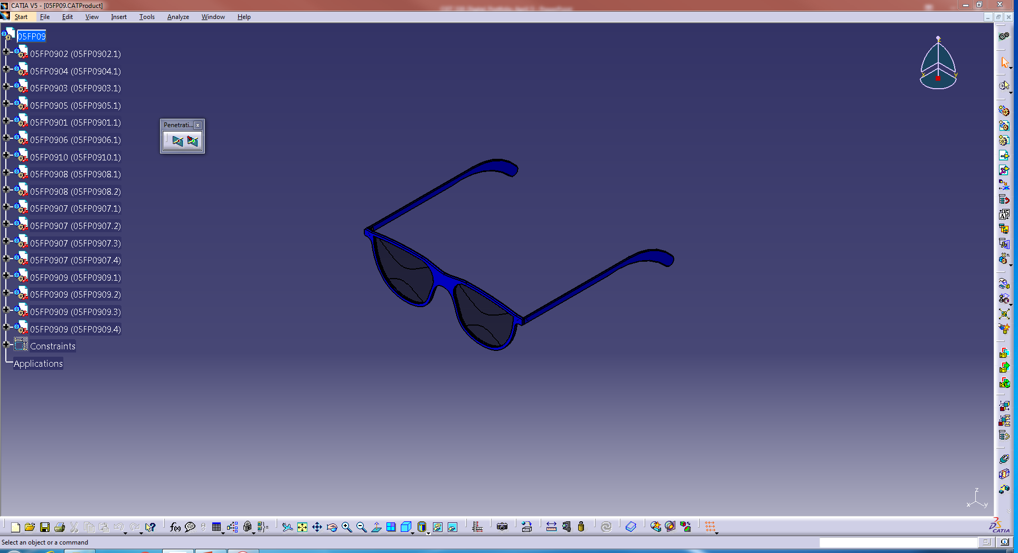
Task: Expand the 05FP0910 component node
Action: [x=7, y=157]
